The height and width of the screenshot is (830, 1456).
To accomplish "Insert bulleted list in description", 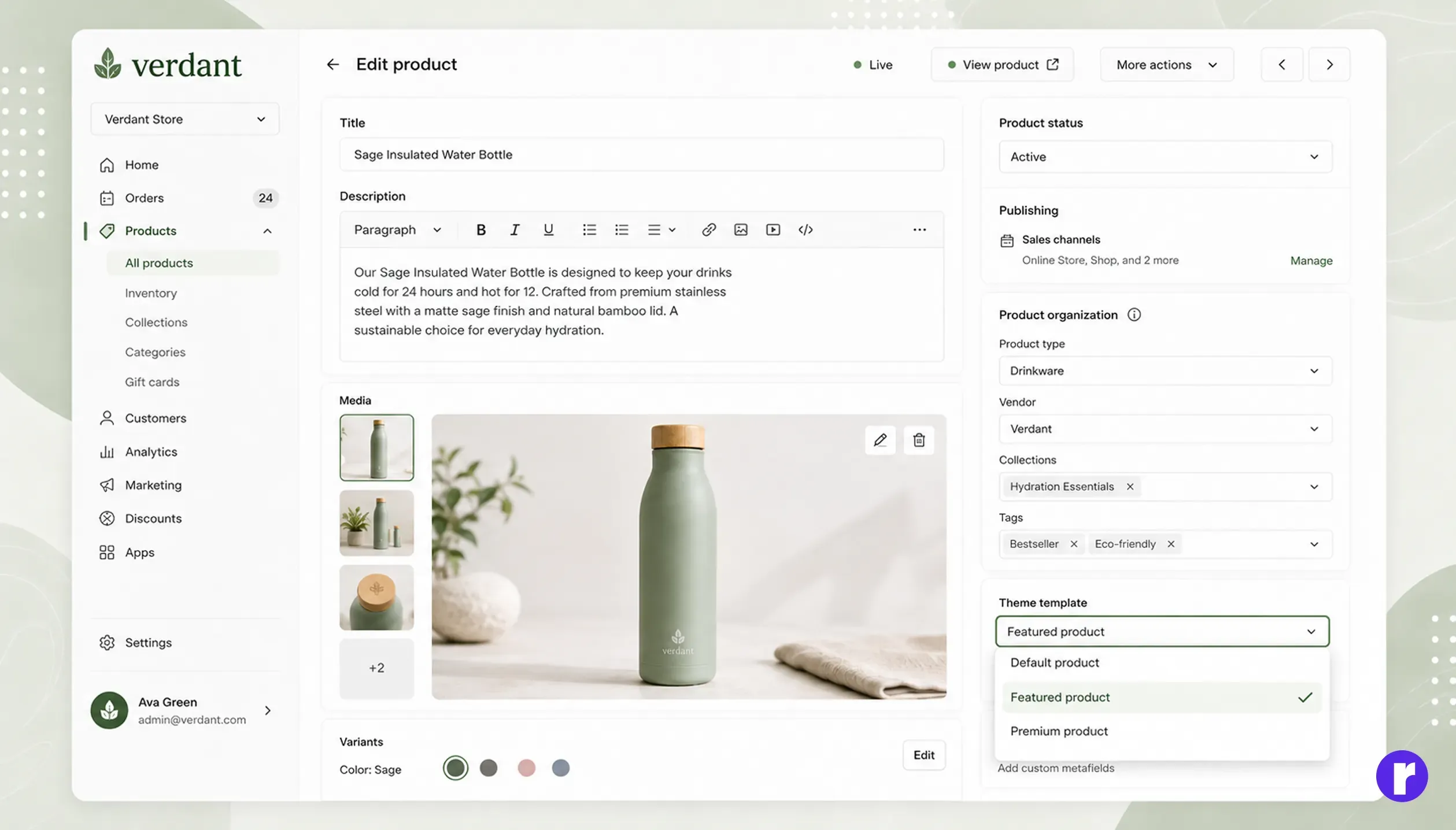I will 589,229.
